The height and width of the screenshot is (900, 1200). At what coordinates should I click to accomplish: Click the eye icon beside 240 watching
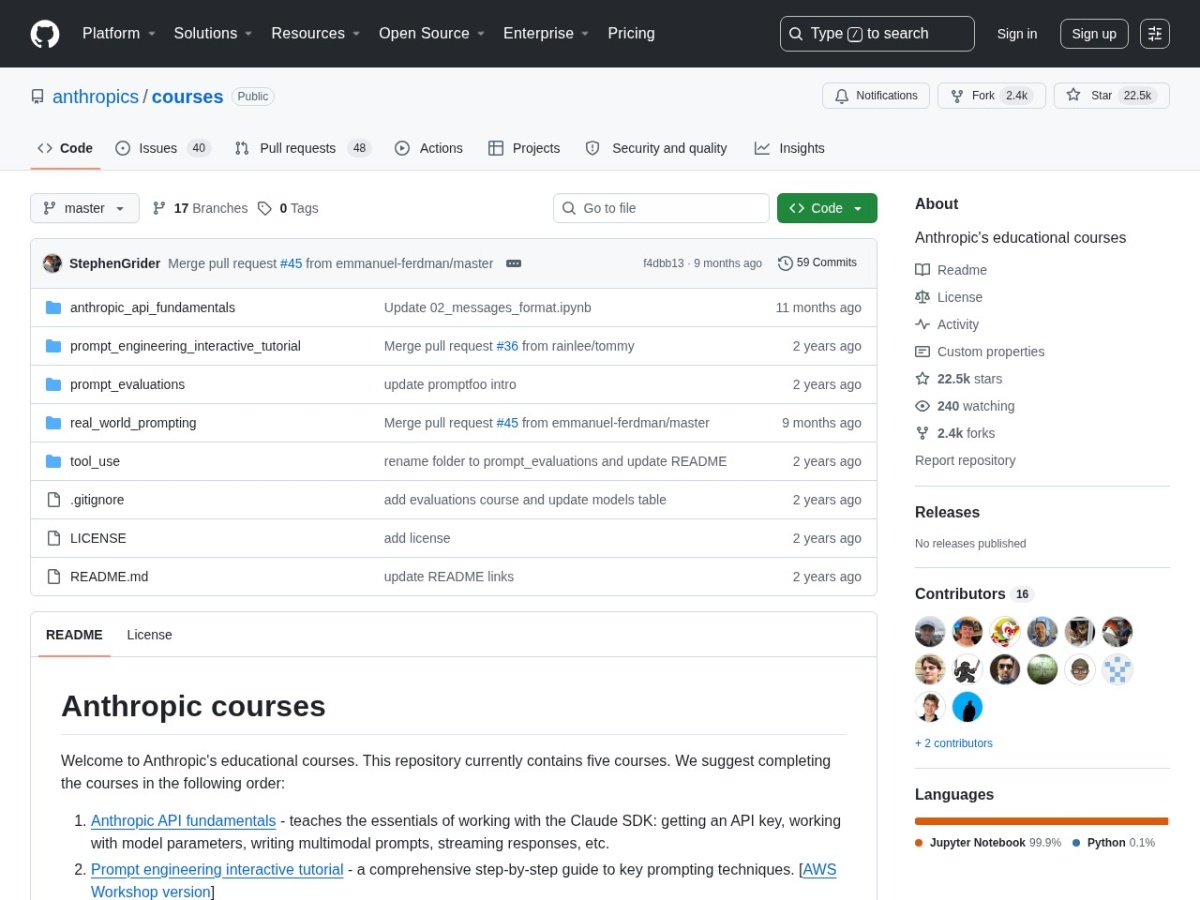(922, 406)
